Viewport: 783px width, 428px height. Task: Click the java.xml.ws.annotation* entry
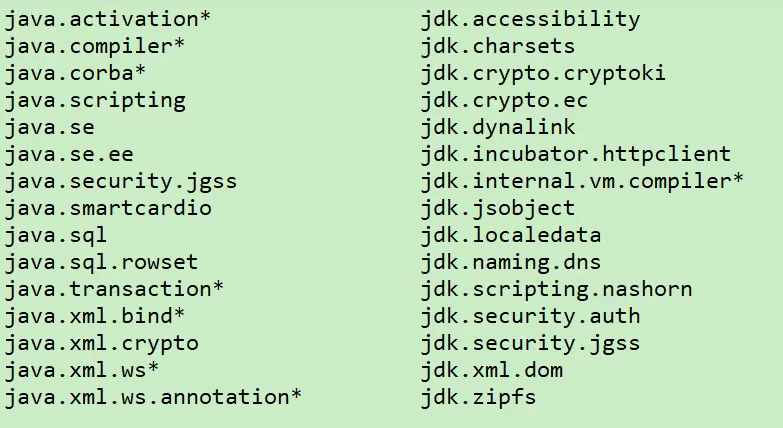[x=153, y=397]
